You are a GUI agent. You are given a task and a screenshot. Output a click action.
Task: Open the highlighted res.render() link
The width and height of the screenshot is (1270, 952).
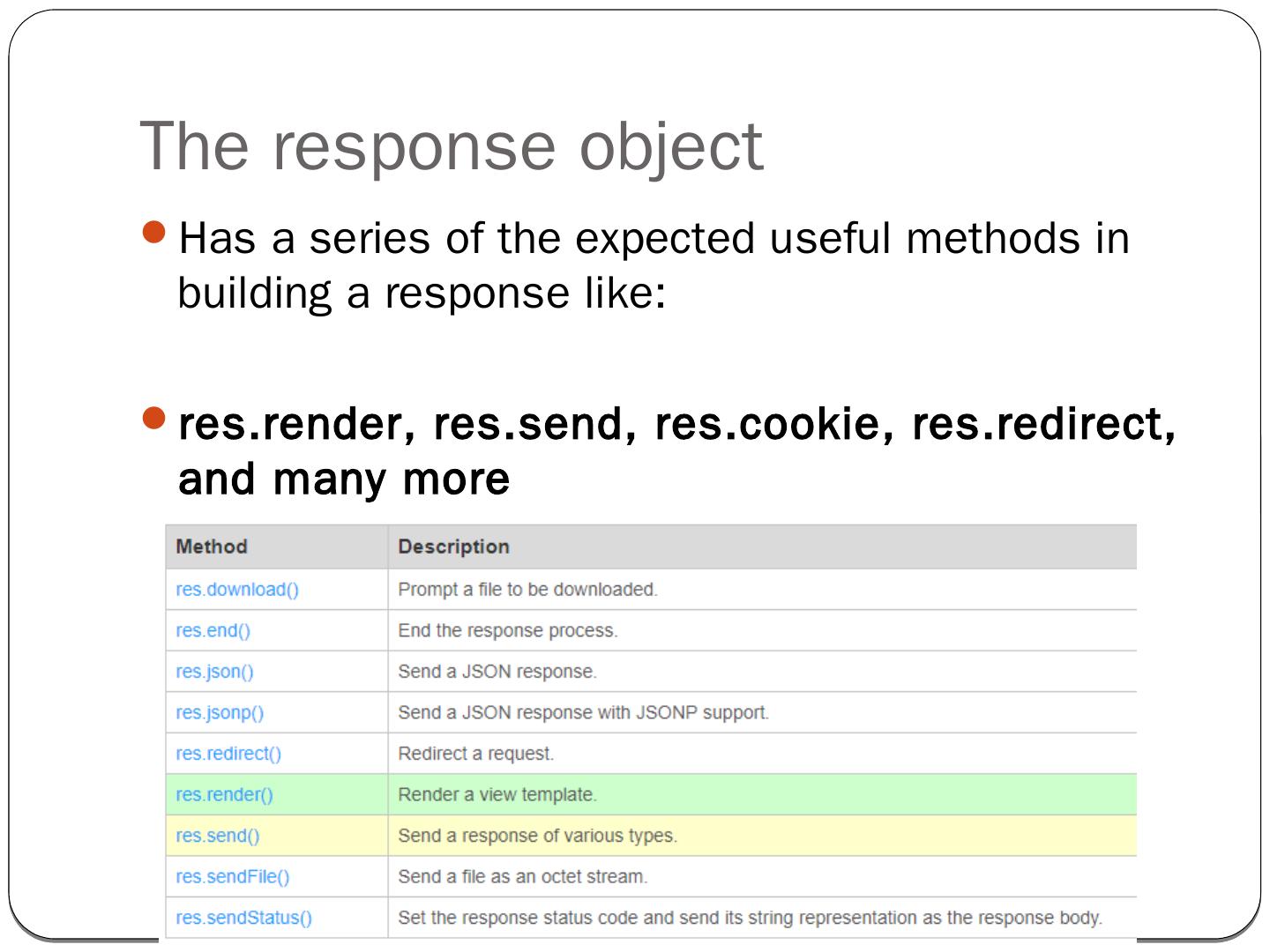point(224,795)
